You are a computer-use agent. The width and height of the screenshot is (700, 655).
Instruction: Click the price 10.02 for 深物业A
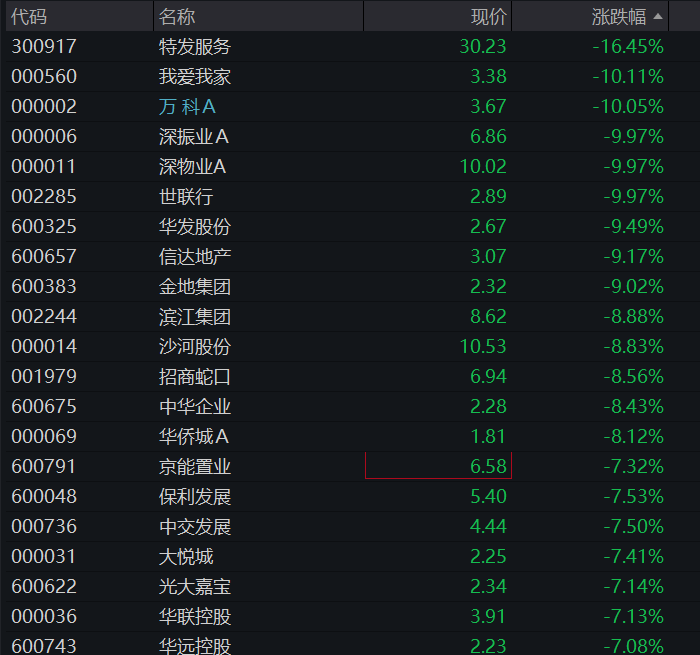pos(483,167)
